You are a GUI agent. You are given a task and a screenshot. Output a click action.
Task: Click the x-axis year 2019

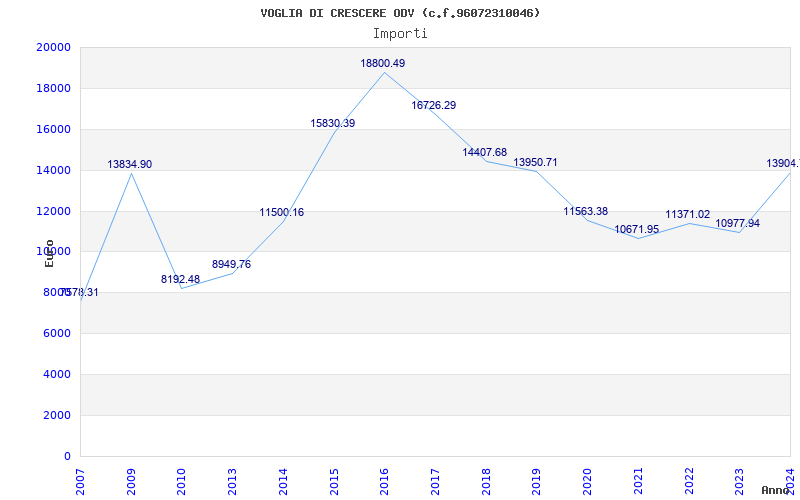point(536,482)
